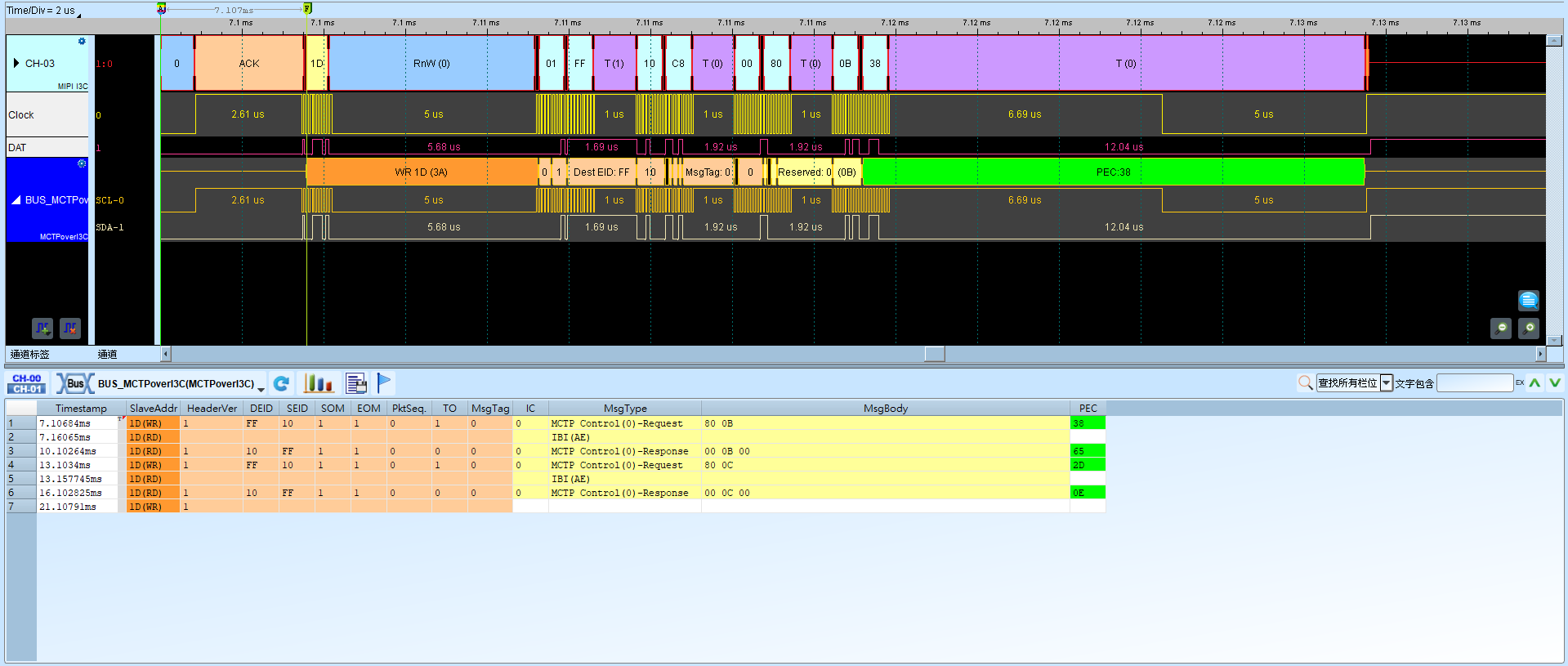Image resolution: width=1568 pixels, height=666 pixels.
Task: Click the 通道 column header
Action: point(107,354)
